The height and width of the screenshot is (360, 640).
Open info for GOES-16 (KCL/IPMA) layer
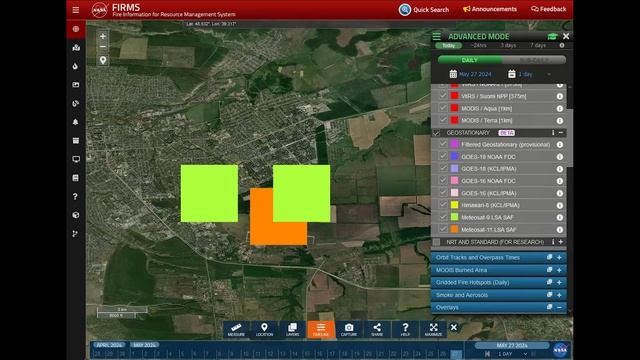560,193
